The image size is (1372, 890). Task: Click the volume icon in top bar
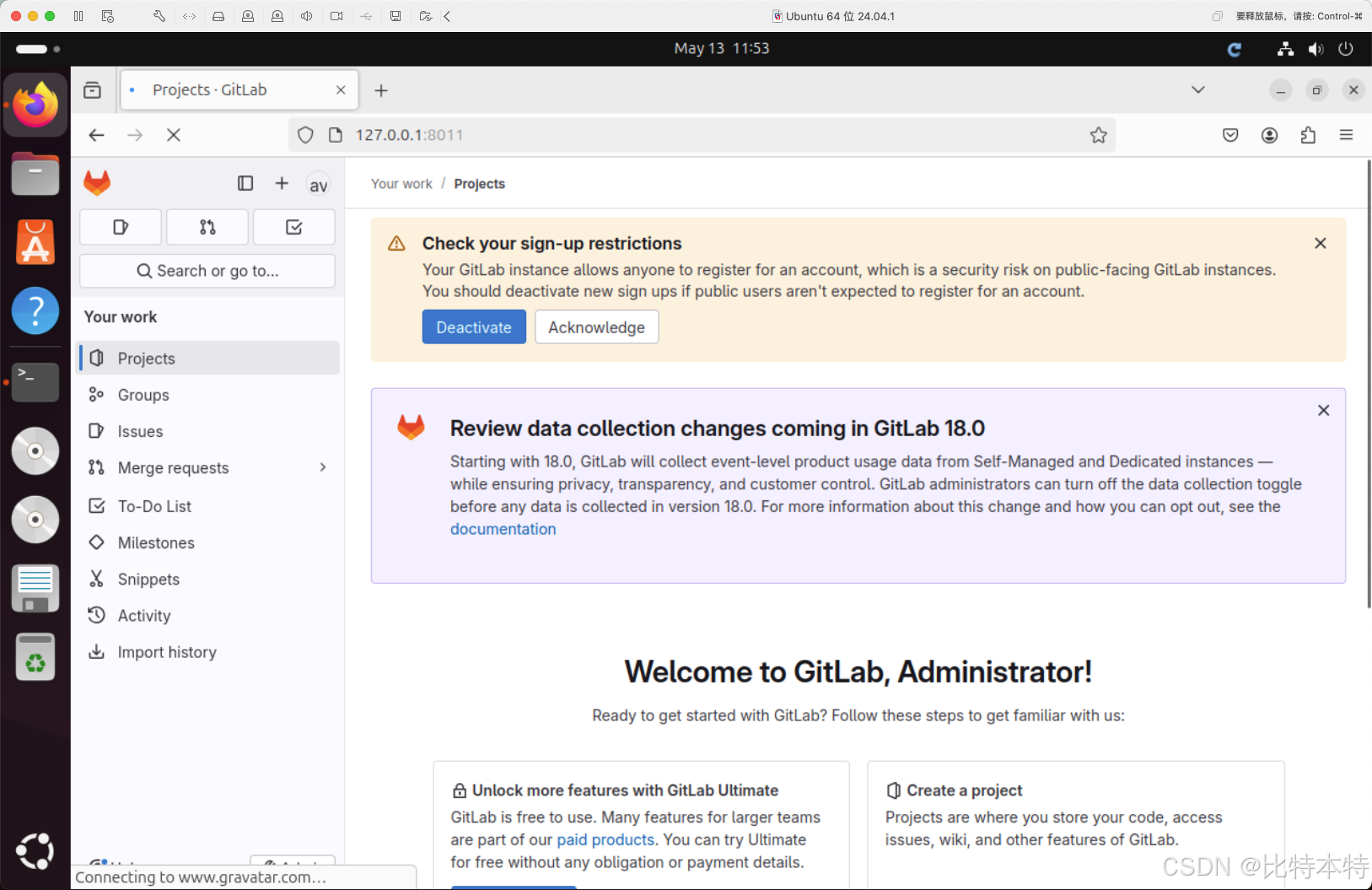1316,49
